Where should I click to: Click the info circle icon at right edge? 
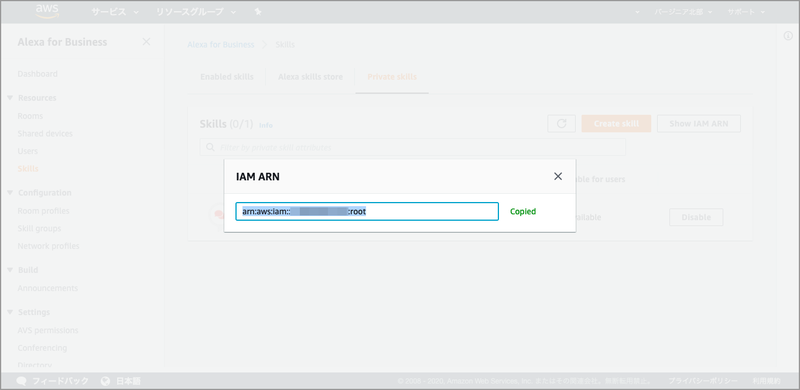(788, 35)
